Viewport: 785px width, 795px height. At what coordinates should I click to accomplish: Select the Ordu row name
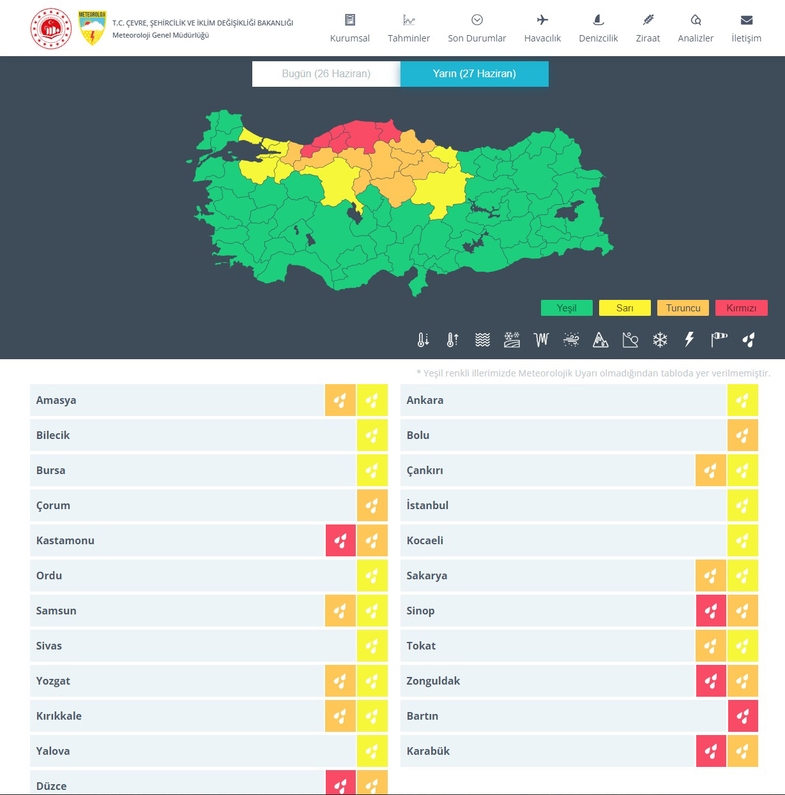pyautogui.click(x=49, y=575)
